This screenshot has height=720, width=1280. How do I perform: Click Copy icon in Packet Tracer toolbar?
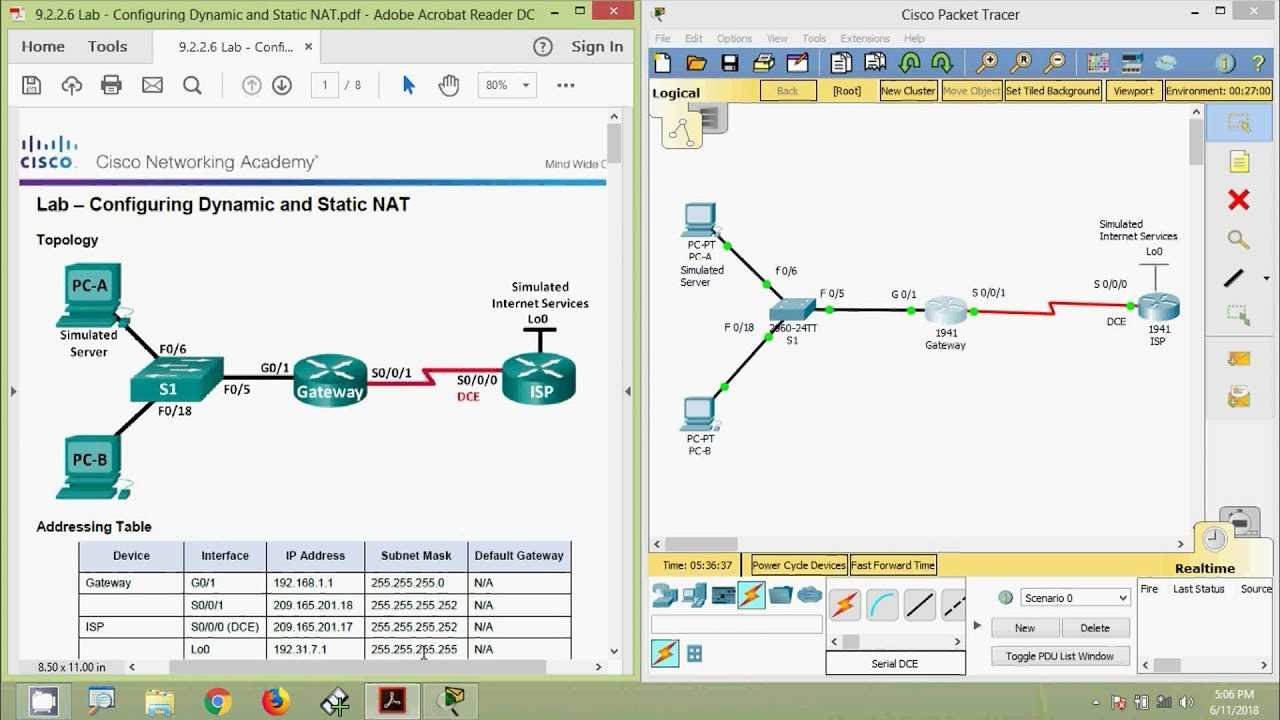[x=841, y=63]
